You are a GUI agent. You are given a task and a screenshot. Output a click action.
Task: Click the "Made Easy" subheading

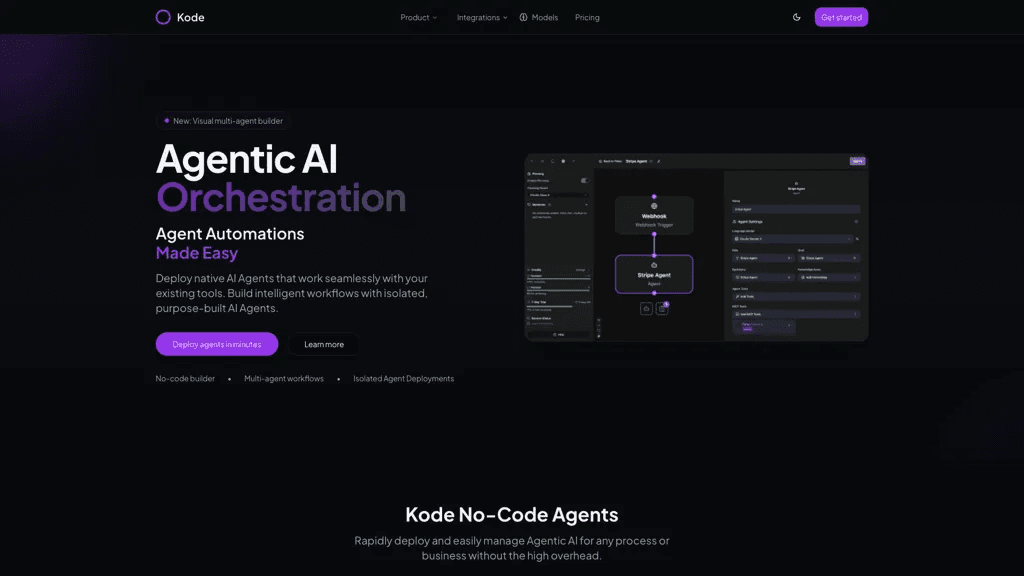[197, 253]
